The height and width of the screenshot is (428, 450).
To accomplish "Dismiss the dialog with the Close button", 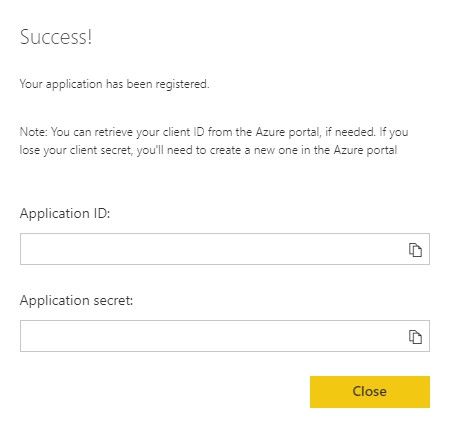I will [370, 392].
